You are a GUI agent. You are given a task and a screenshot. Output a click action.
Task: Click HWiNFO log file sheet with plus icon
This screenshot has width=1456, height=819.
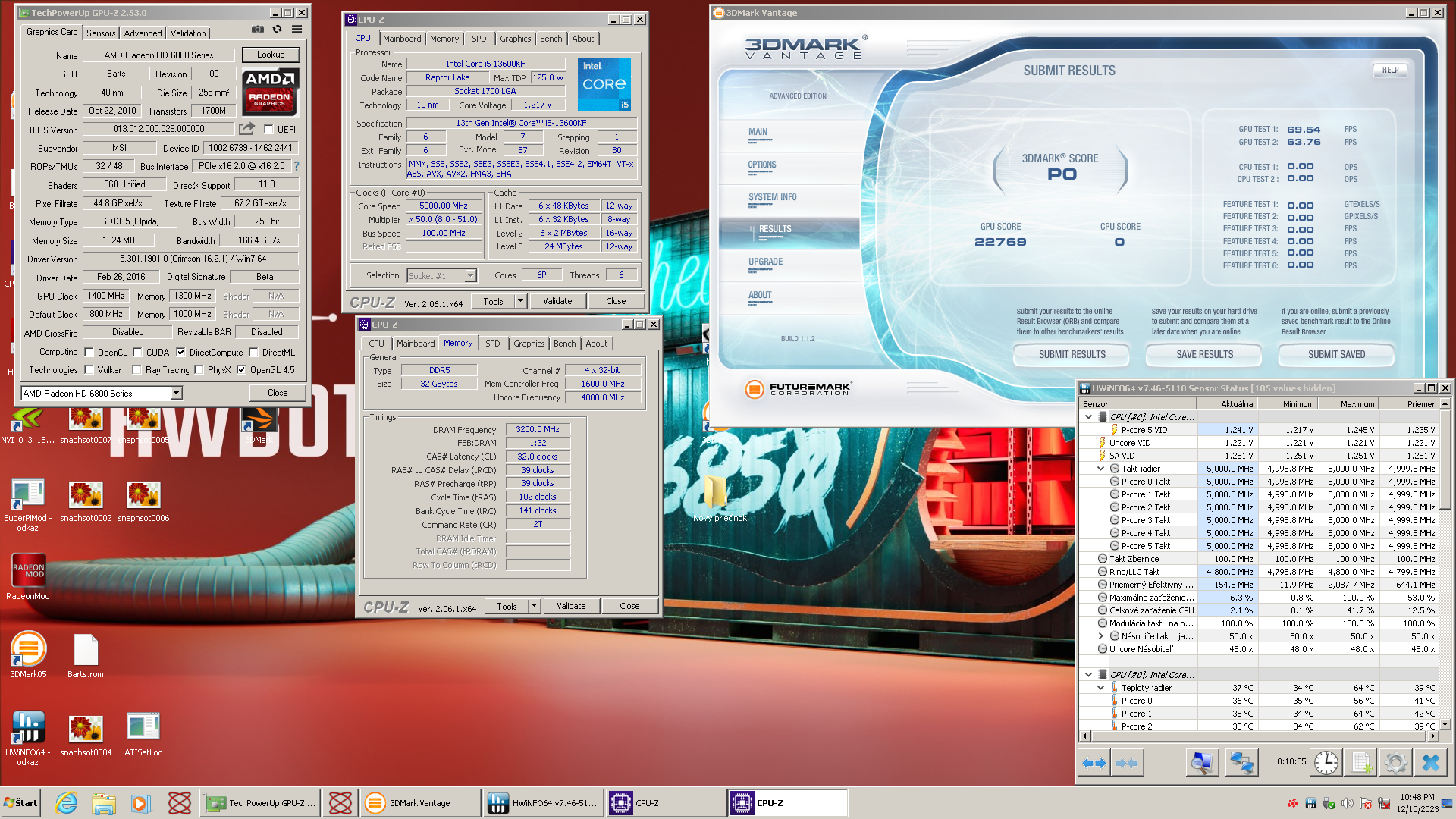coord(1360,763)
